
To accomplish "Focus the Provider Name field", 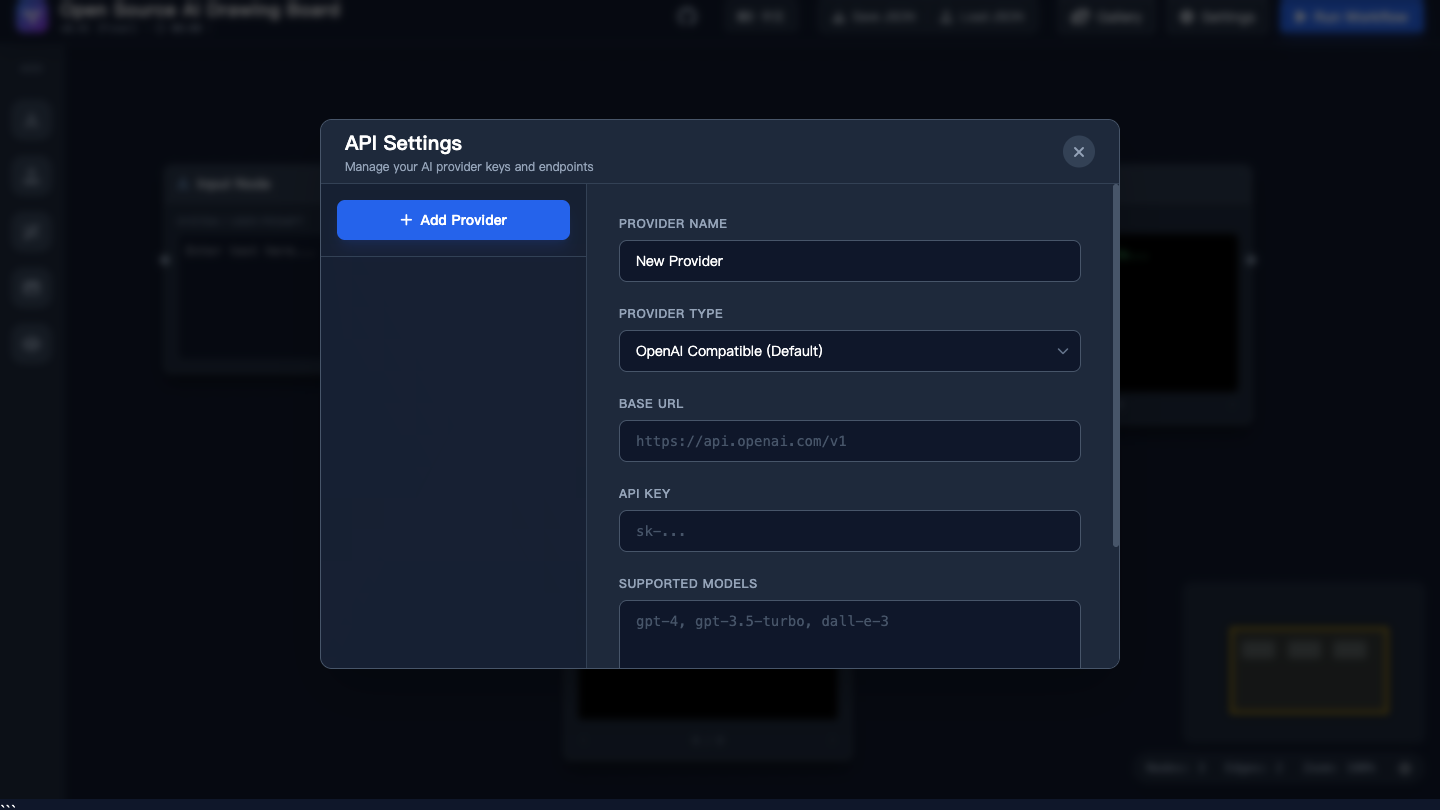I will click(x=849, y=261).
